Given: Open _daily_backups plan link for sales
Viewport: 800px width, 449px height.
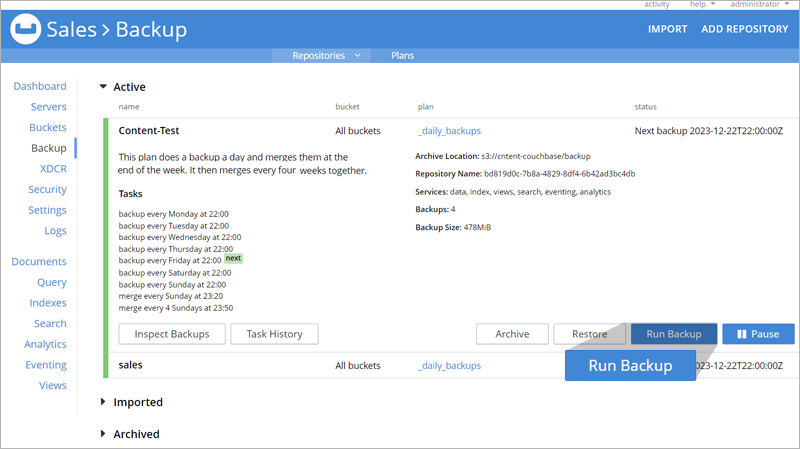Looking at the screenshot, I should point(449,365).
